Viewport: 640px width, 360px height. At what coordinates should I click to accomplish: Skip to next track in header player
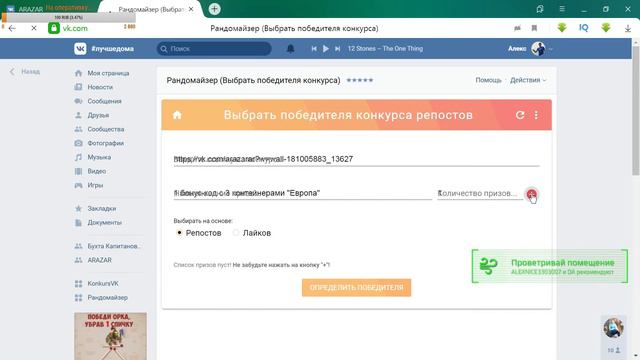[338, 49]
